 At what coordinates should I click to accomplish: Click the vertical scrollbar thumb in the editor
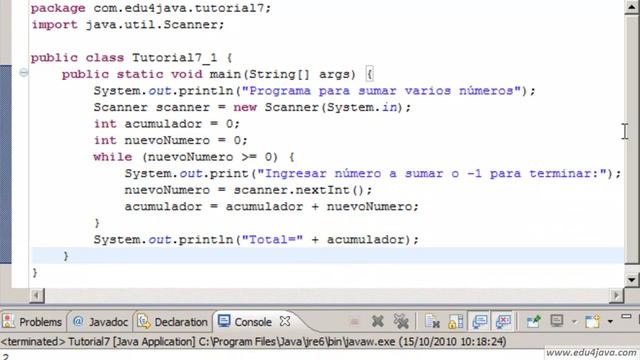pos(632,139)
